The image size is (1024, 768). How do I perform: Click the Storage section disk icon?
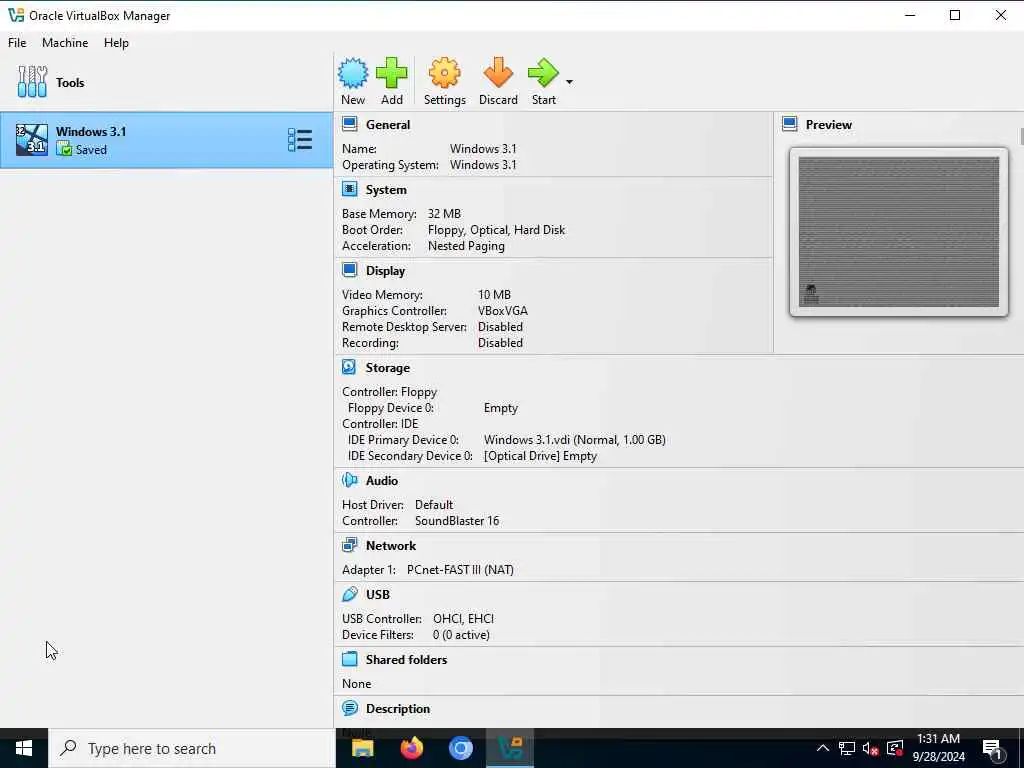click(x=349, y=368)
